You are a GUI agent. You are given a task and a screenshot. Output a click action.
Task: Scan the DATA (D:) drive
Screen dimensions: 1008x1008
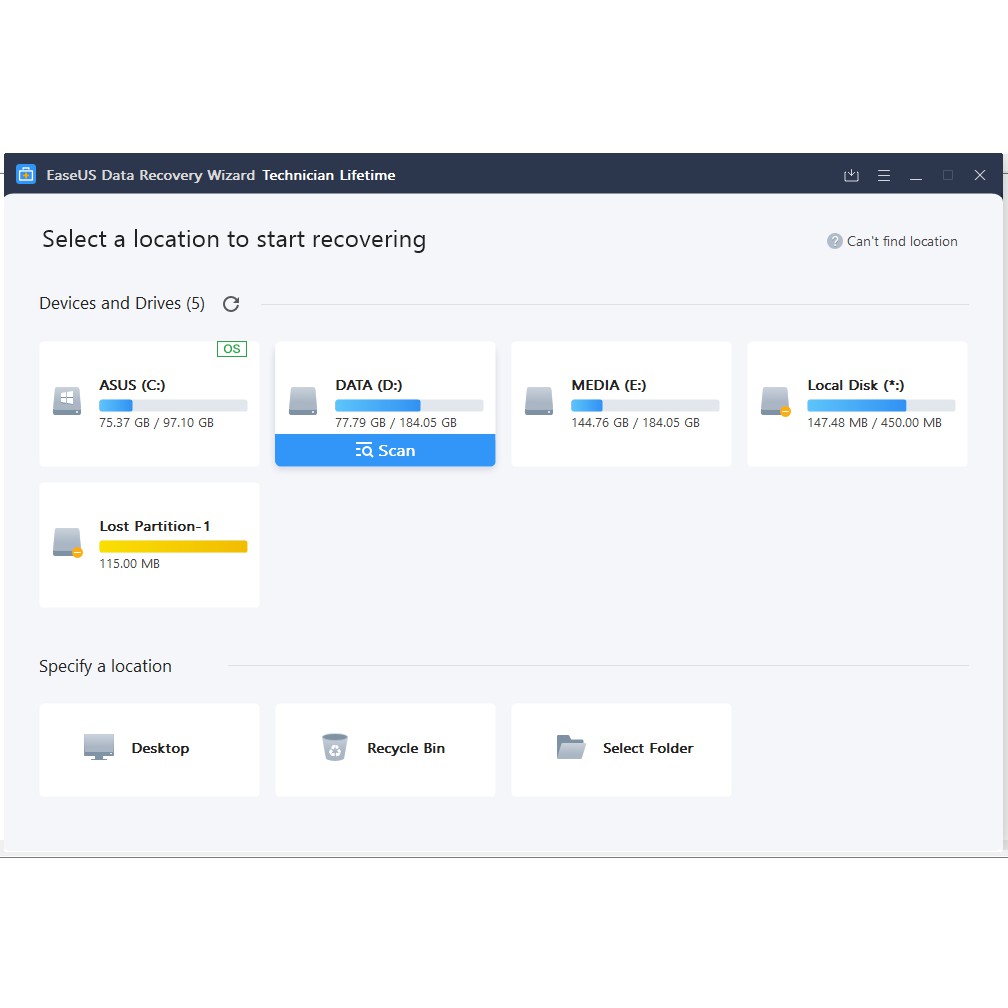point(385,450)
